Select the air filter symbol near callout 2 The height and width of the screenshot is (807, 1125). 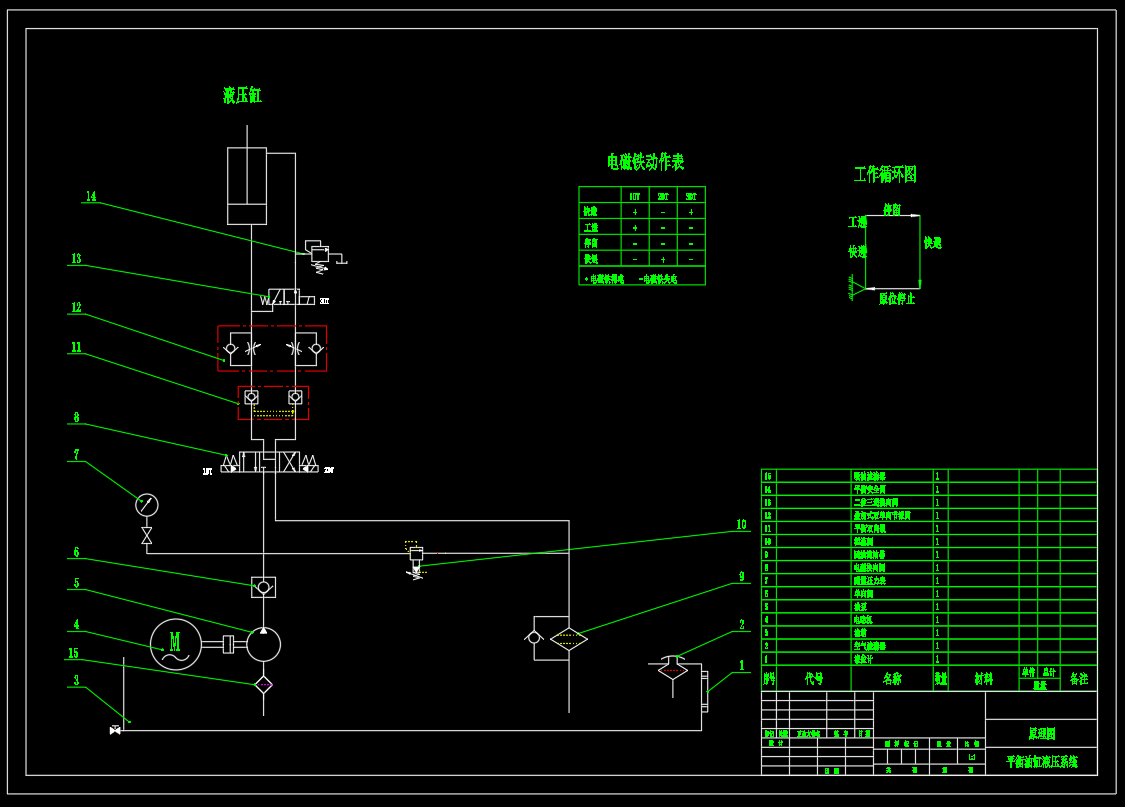click(x=673, y=665)
